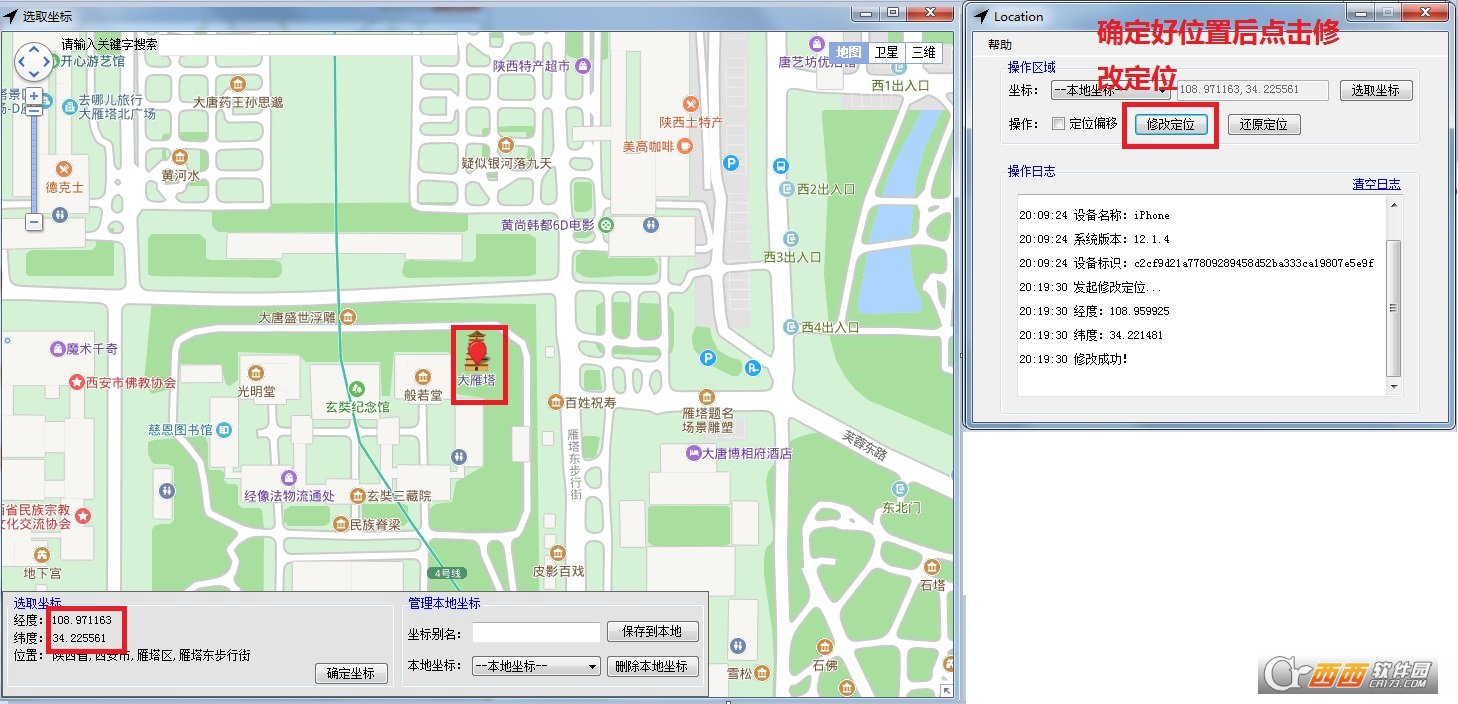Click the 清空日志 link
This screenshot has width=1458, height=704.
1376,184
